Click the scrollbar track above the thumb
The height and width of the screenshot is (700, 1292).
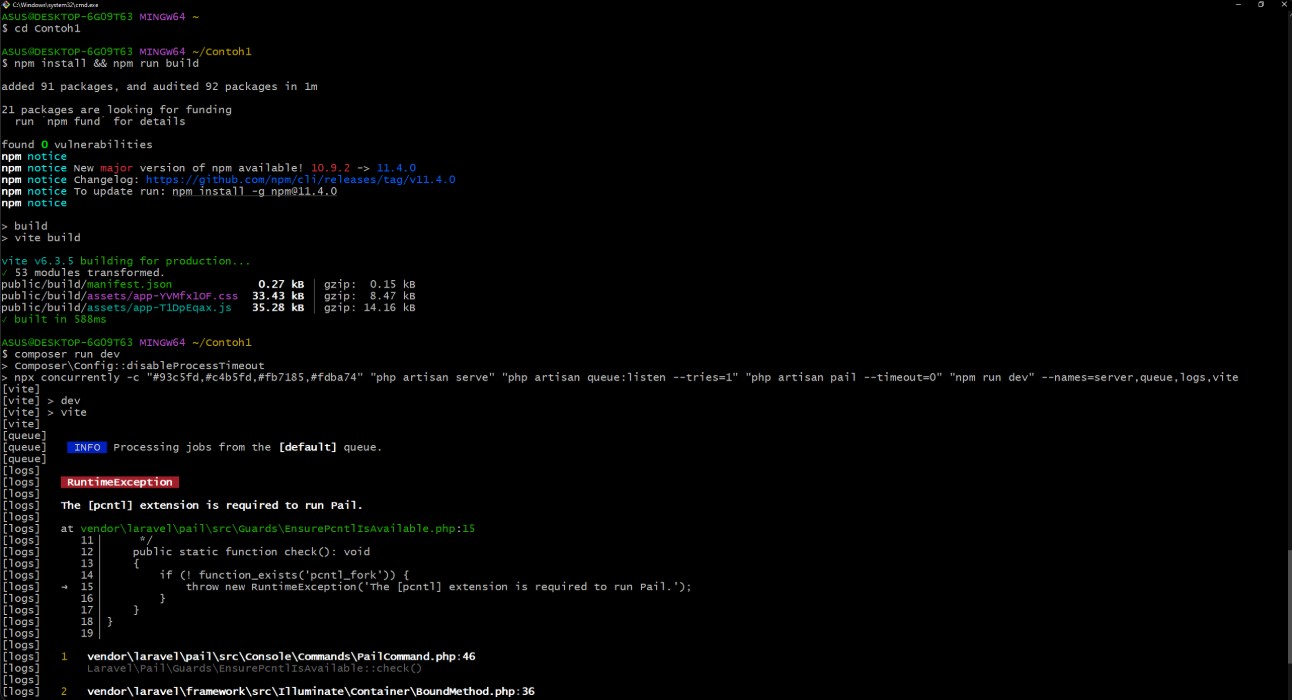[1287, 300]
